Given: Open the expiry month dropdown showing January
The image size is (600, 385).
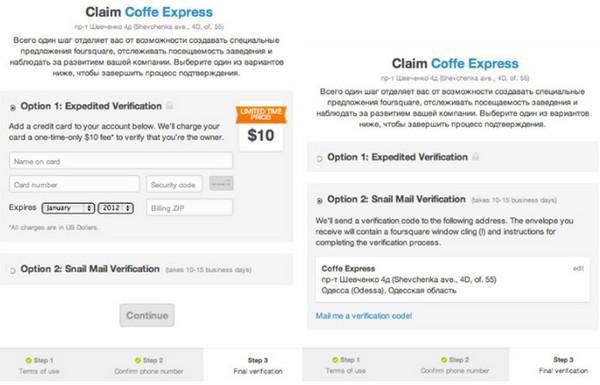Looking at the screenshot, I should [68, 208].
